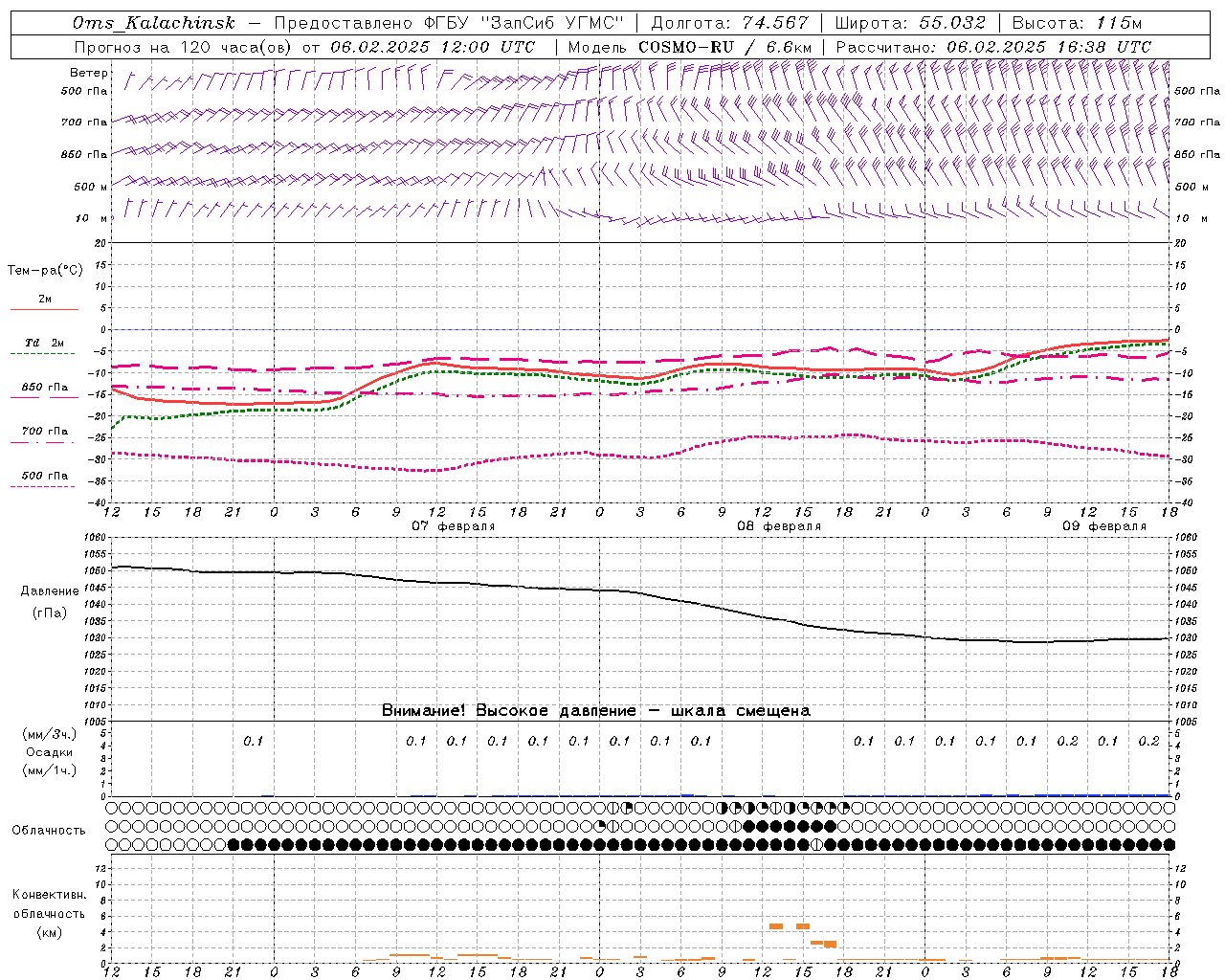
Task: Click the Модель COSMO-RU / 6.6км label
Action: point(690,47)
